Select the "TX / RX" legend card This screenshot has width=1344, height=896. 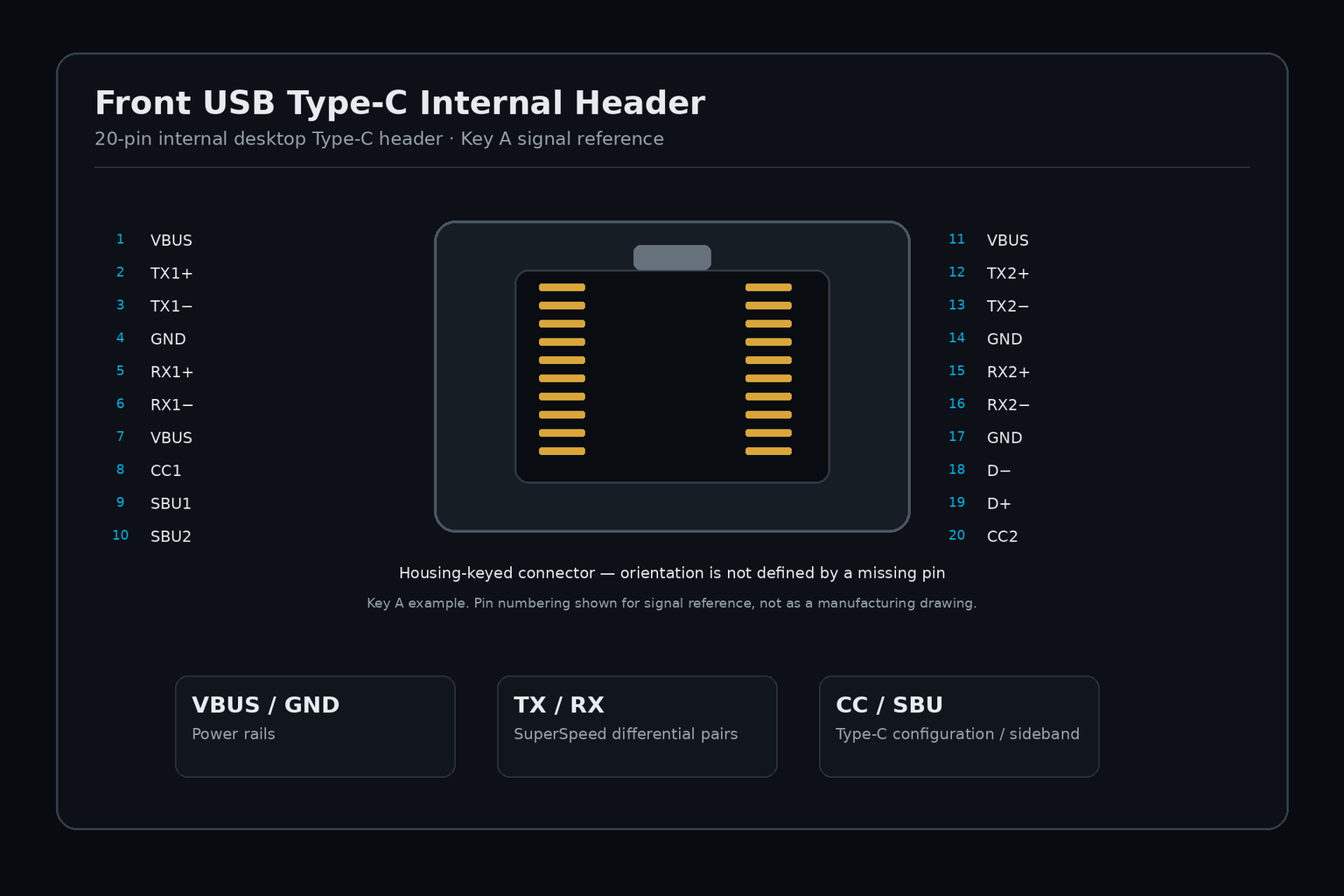[x=637, y=726]
